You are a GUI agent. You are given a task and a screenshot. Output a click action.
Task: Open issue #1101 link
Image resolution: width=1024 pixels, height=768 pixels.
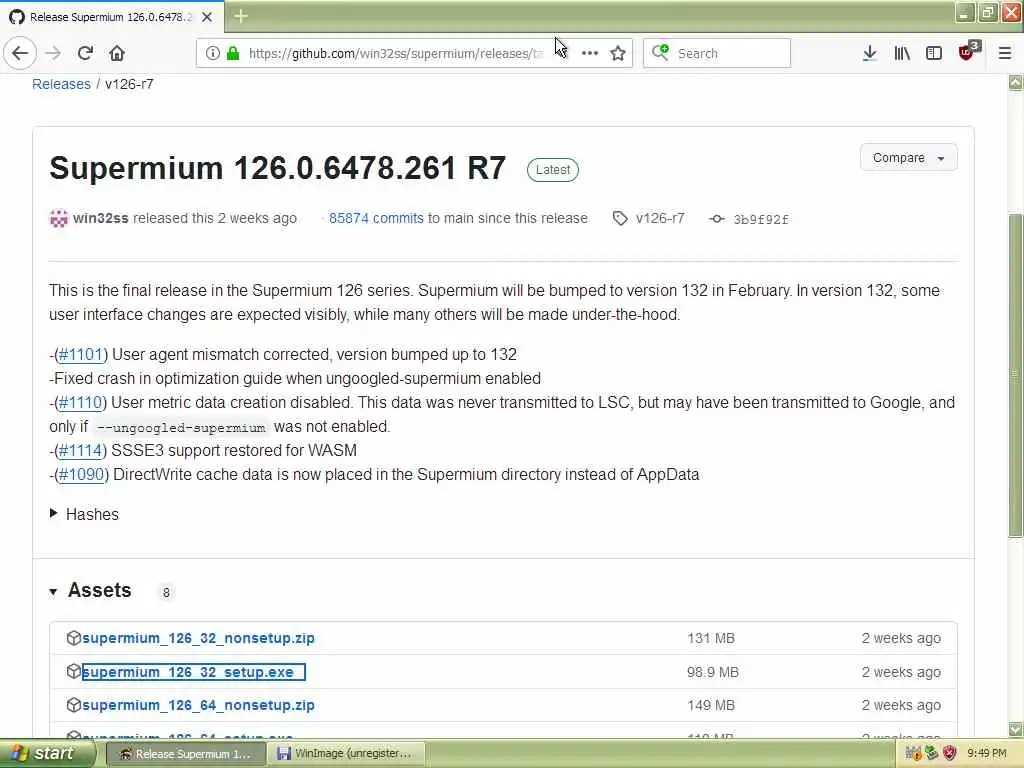click(x=81, y=355)
